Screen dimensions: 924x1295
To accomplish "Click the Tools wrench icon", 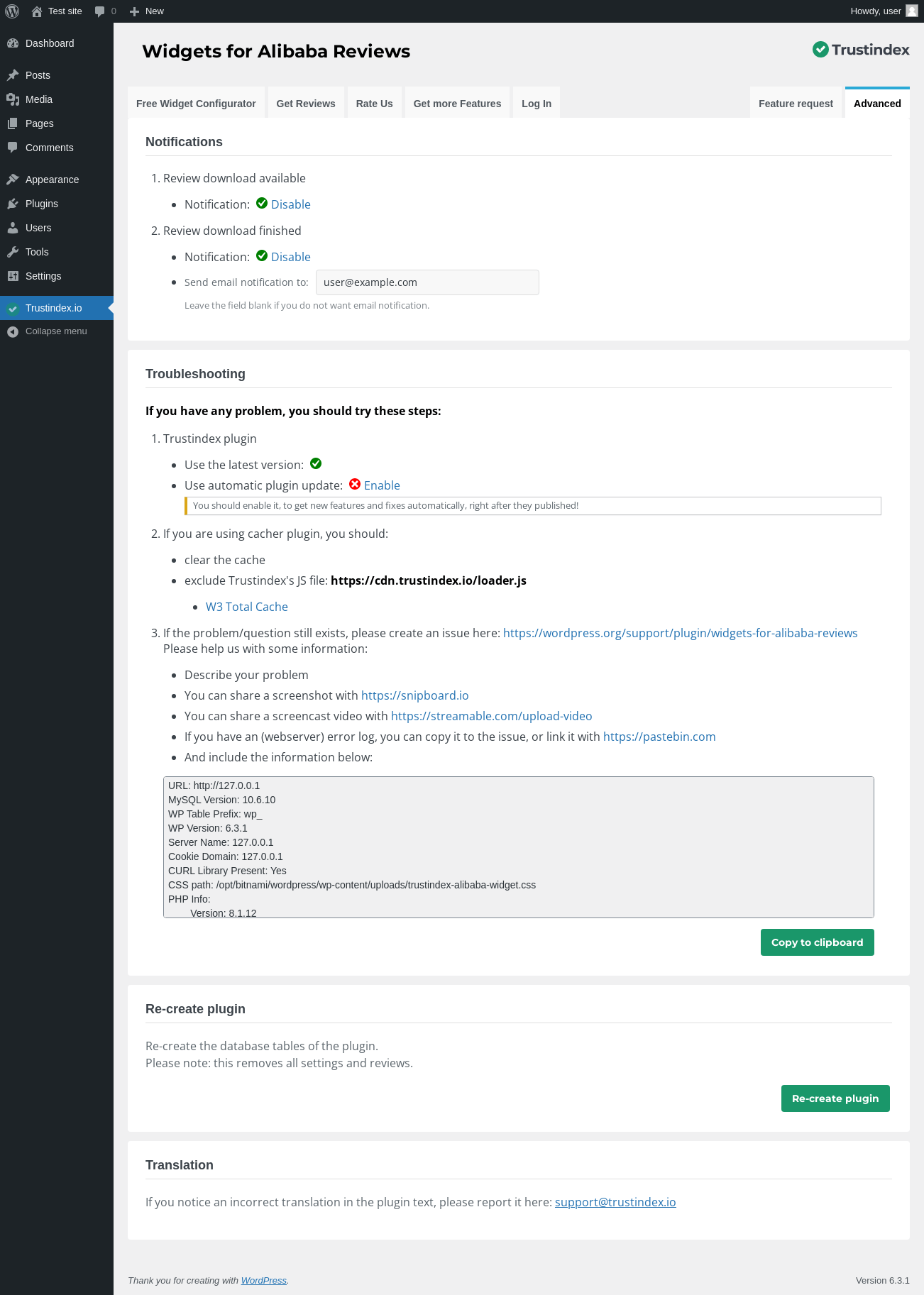I will 13,252.
